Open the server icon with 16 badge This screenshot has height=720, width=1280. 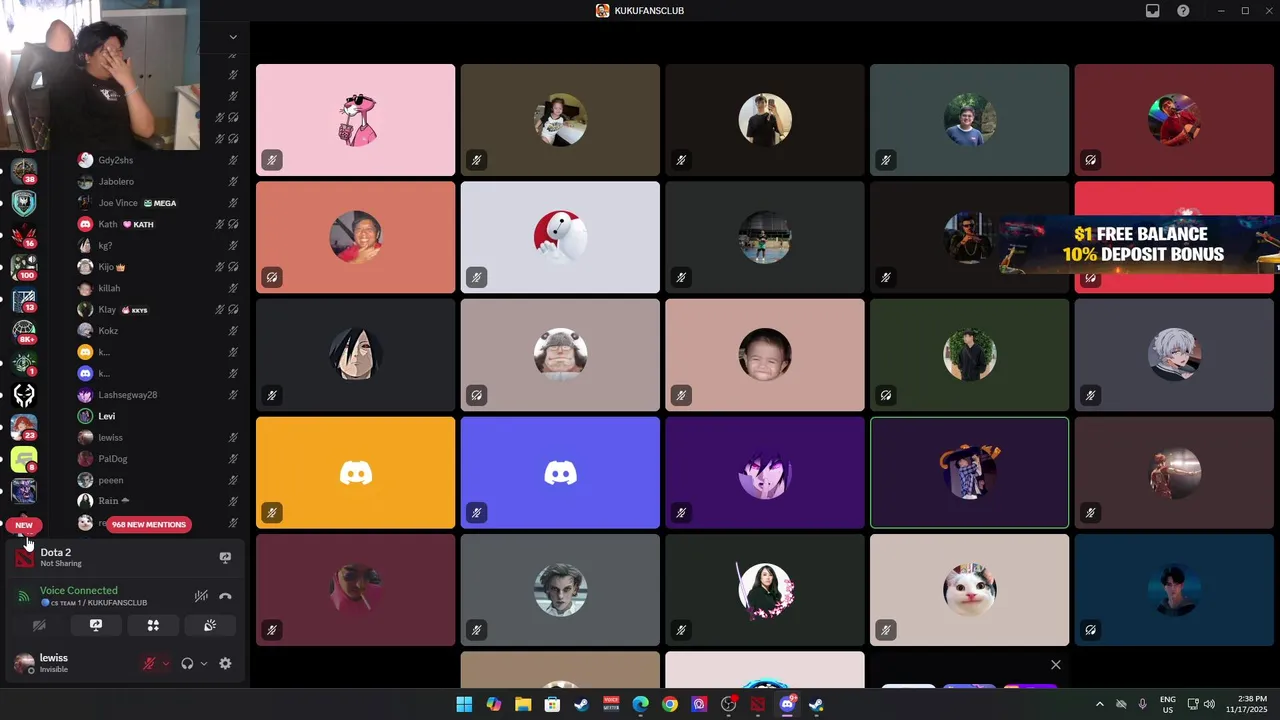(24, 235)
